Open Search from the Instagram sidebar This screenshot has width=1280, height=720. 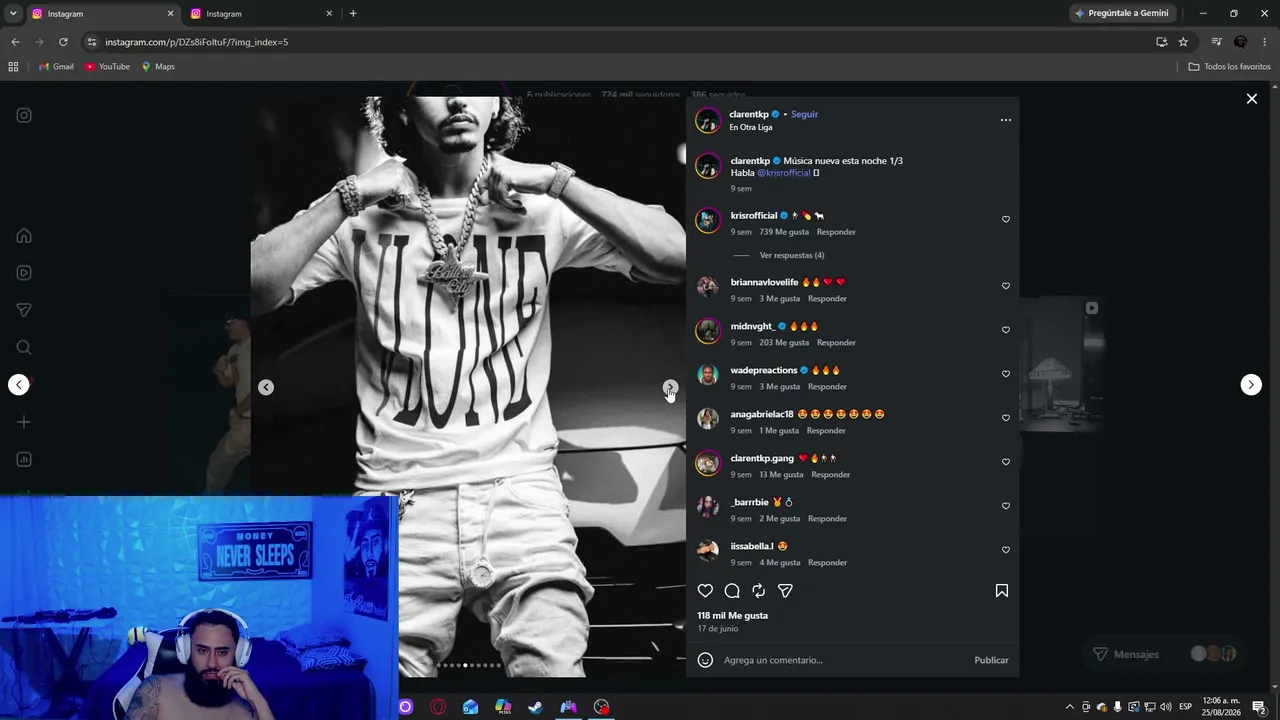tap(24, 347)
